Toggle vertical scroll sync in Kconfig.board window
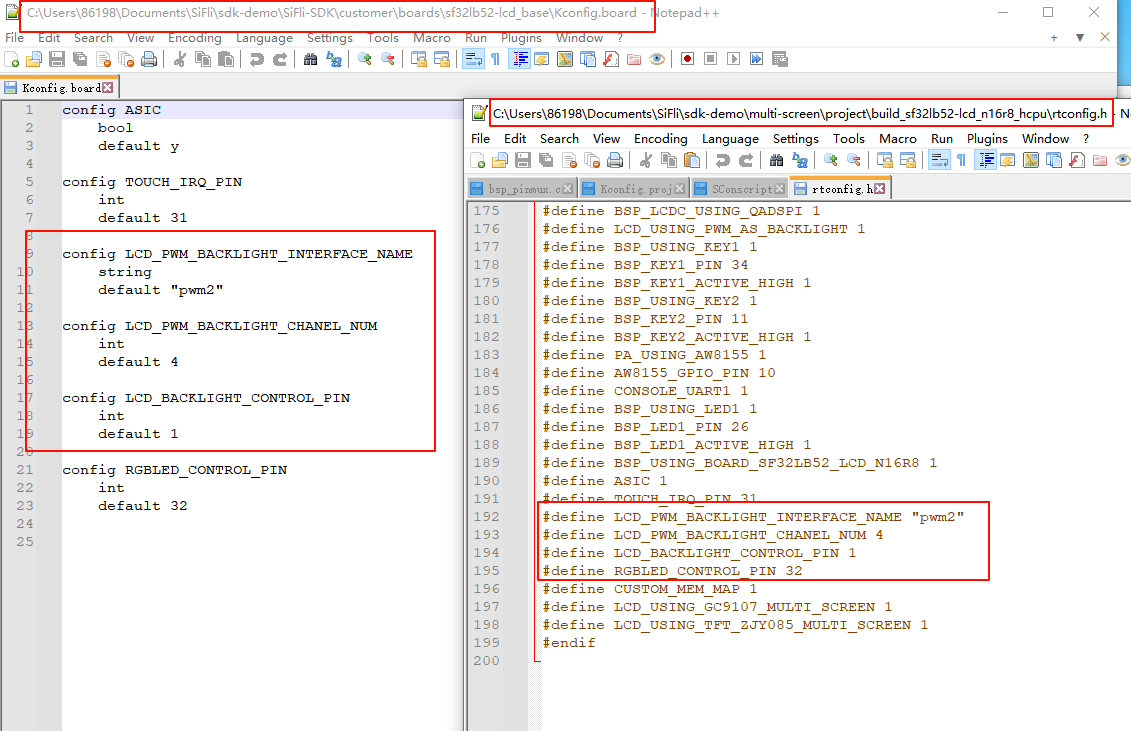The height and width of the screenshot is (731, 1131). click(x=418, y=59)
